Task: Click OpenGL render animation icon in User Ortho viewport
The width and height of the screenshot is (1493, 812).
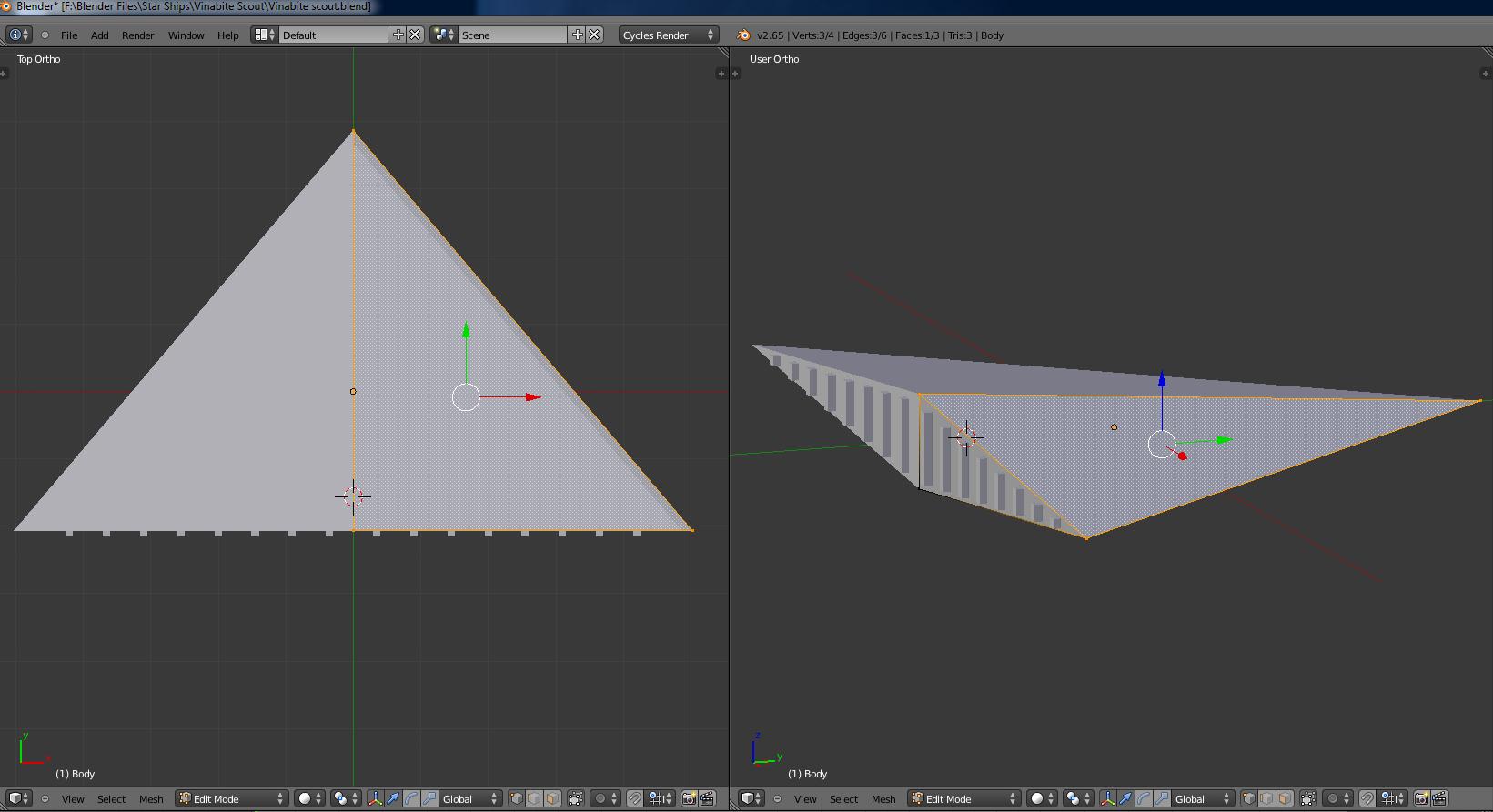Action: pyautogui.click(x=1439, y=798)
